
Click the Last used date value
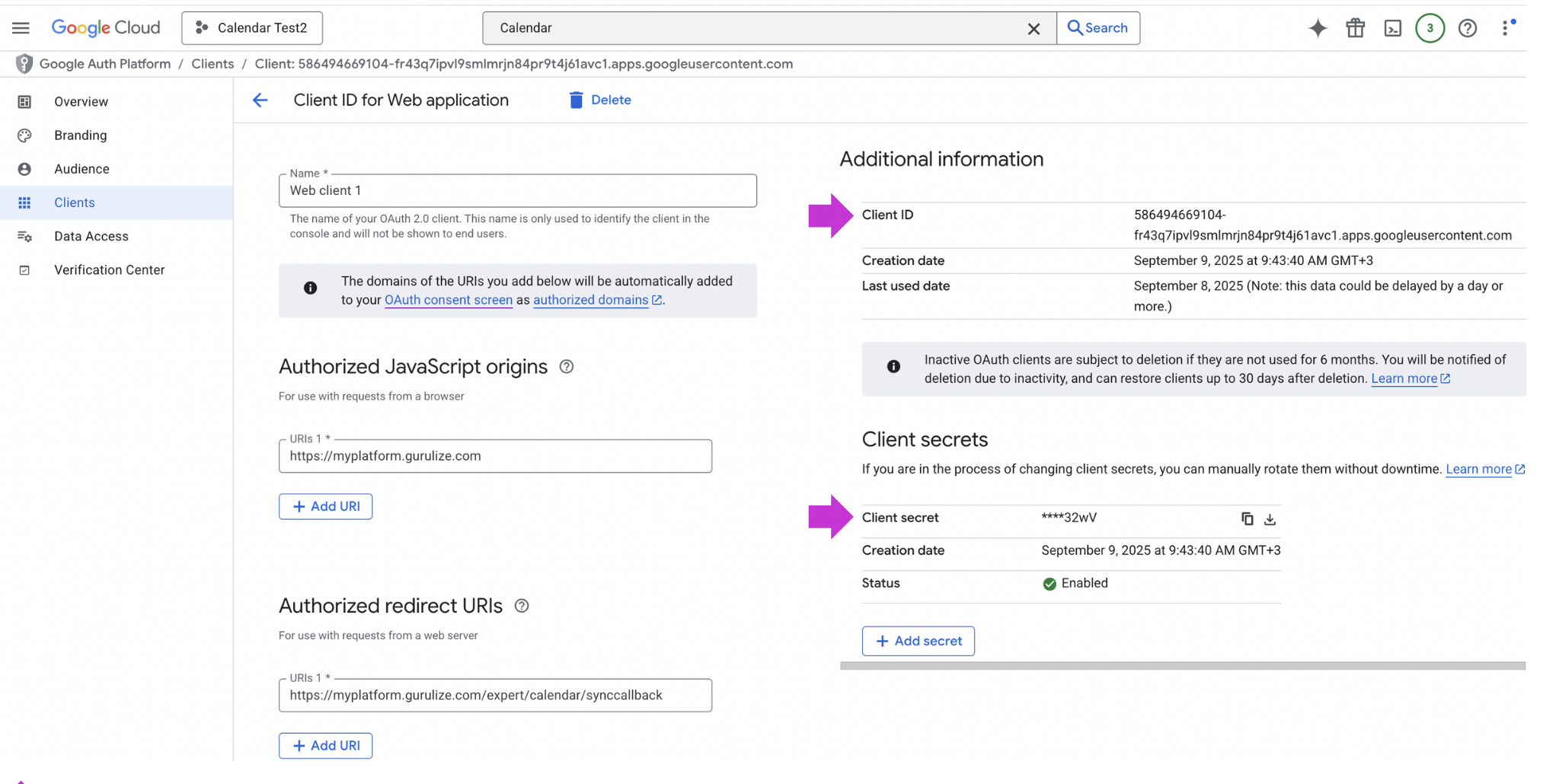coord(1318,296)
